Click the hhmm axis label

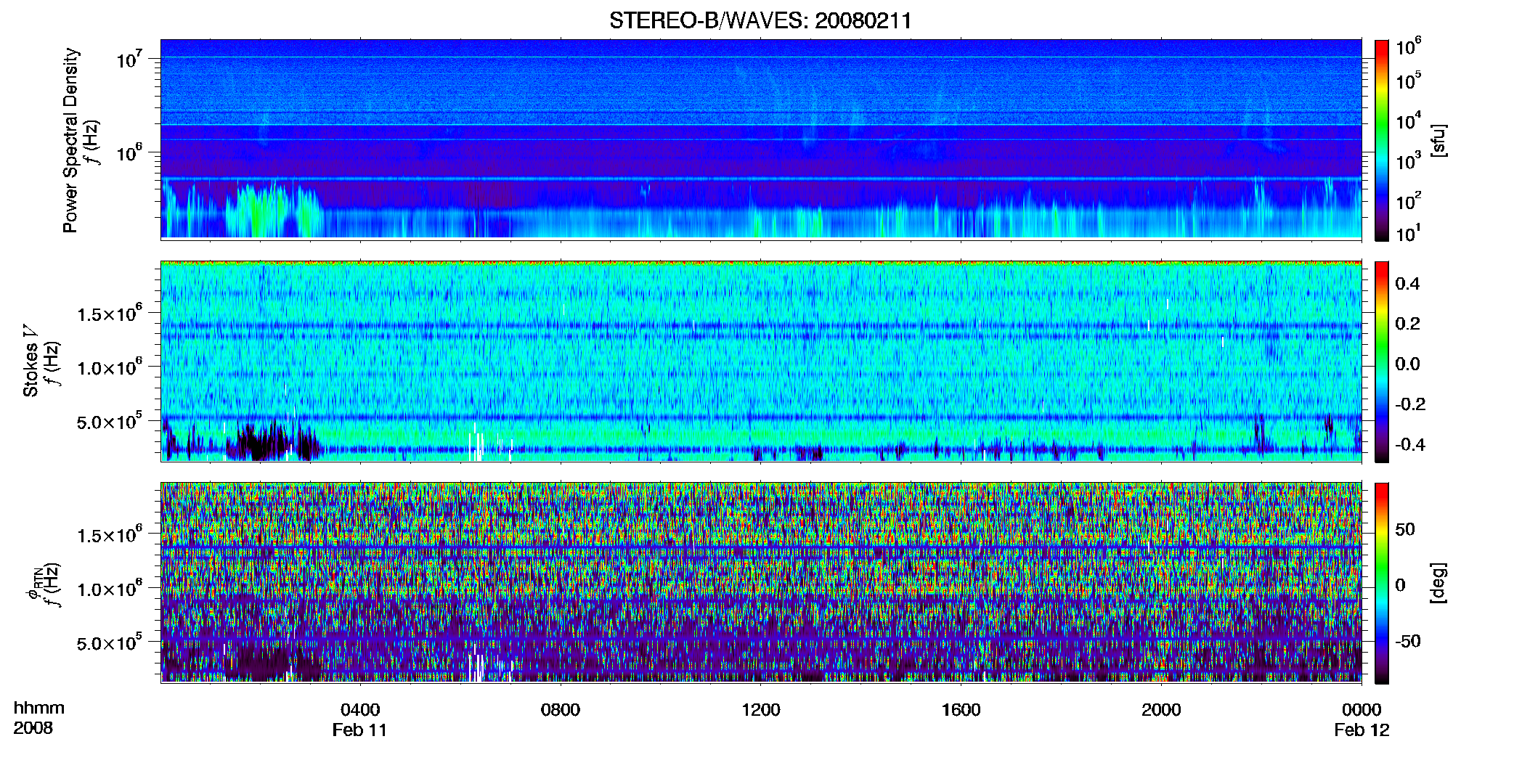click(38, 709)
